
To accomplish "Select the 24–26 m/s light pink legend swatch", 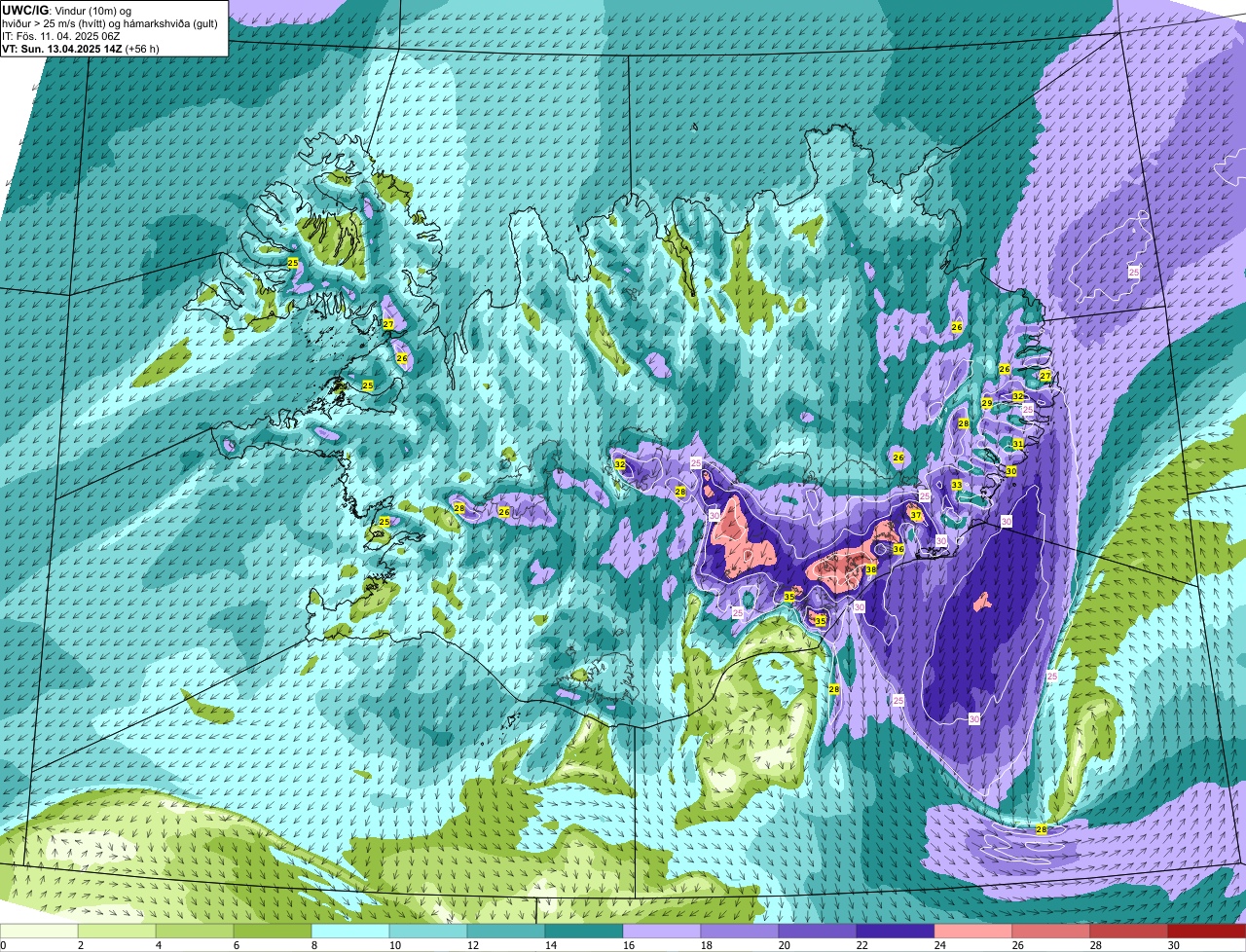I will click(x=973, y=931).
